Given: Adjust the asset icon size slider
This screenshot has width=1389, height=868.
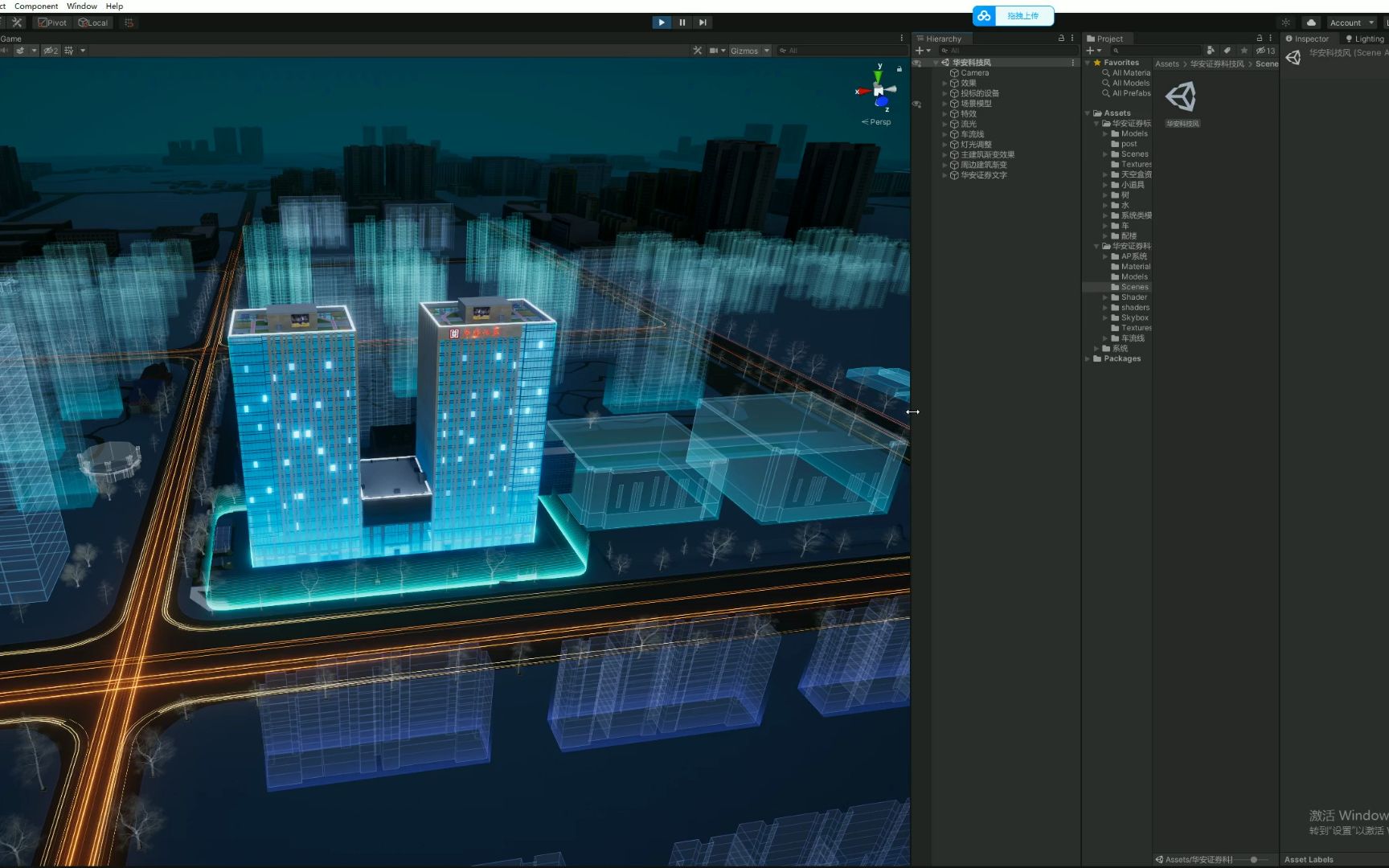Looking at the screenshot, I should pos(1253,859).
